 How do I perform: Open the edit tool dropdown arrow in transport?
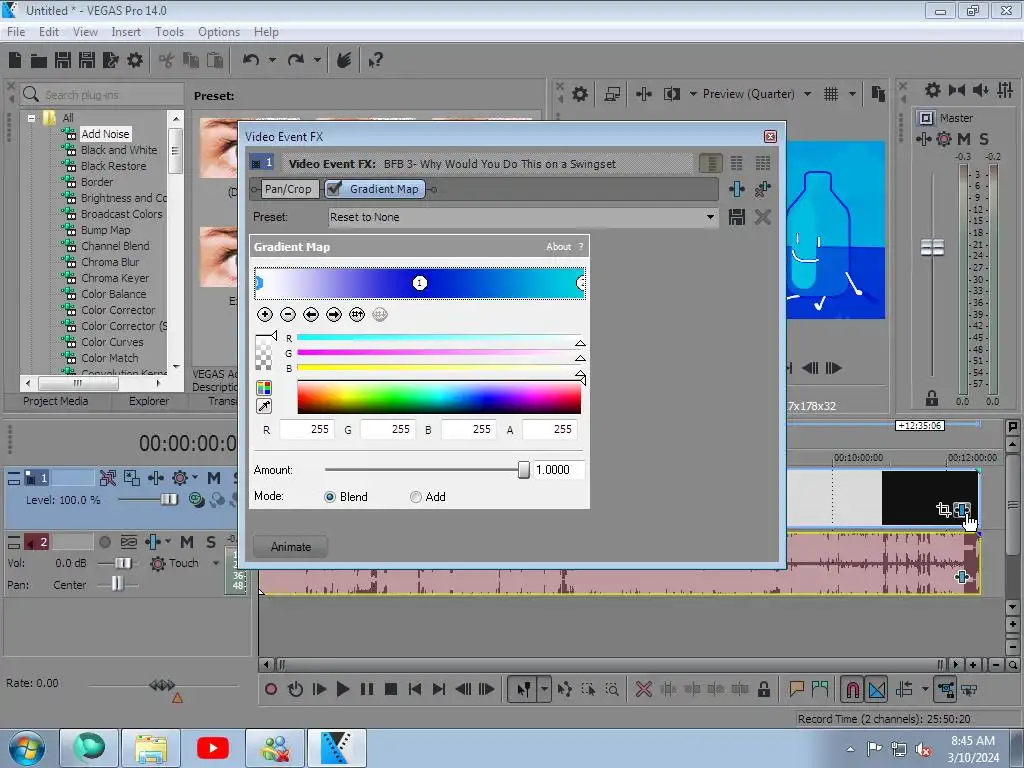[544, 689]
